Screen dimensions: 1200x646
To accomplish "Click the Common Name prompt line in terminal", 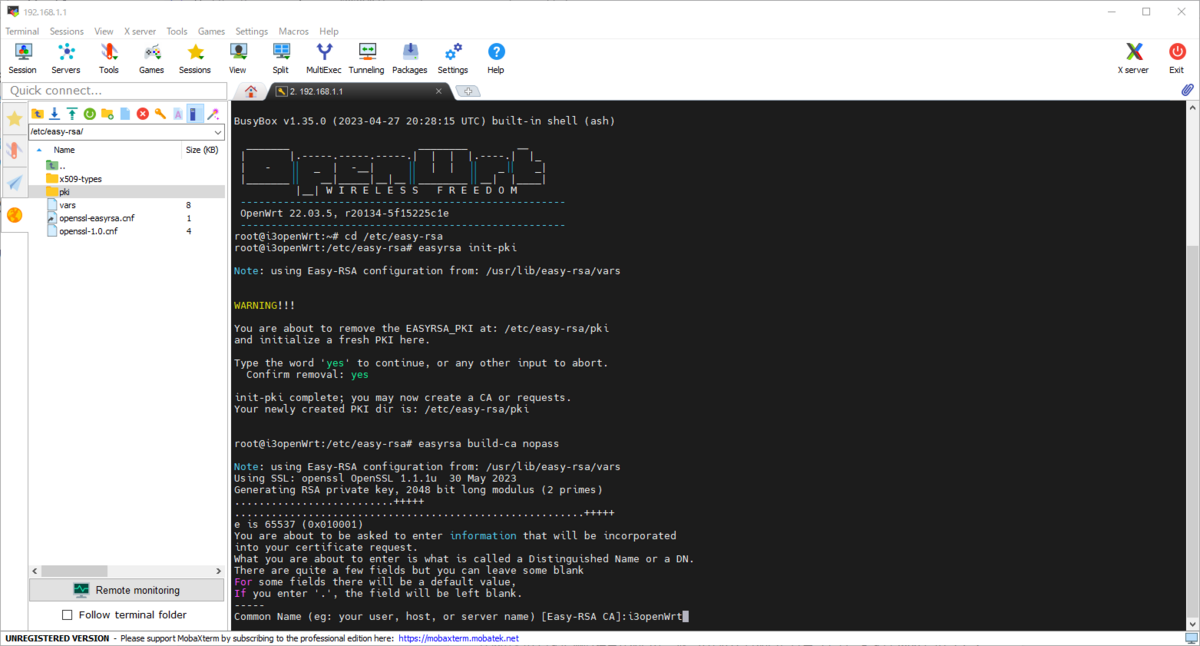I will [461, 617].
